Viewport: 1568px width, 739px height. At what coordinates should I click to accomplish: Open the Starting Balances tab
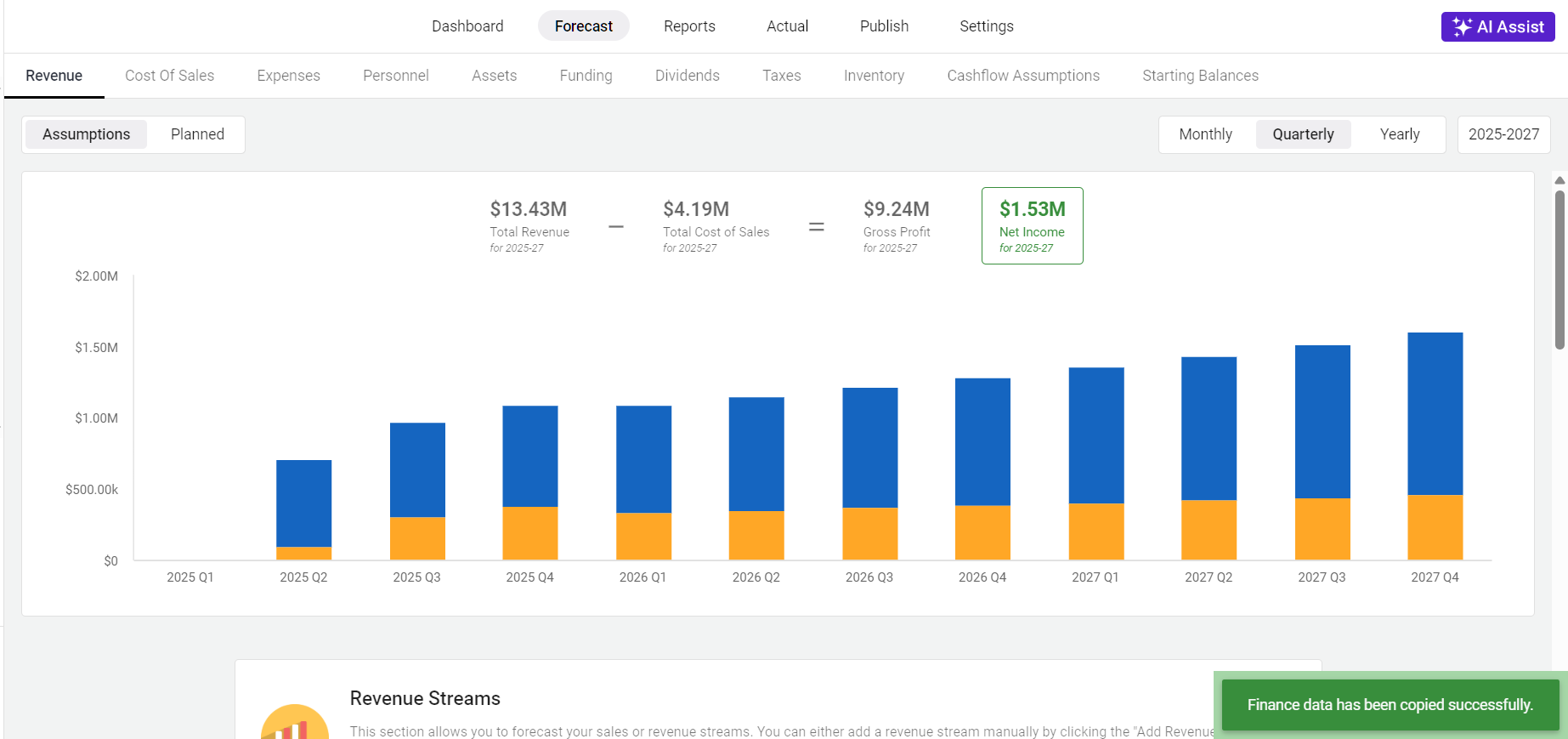1200,76
